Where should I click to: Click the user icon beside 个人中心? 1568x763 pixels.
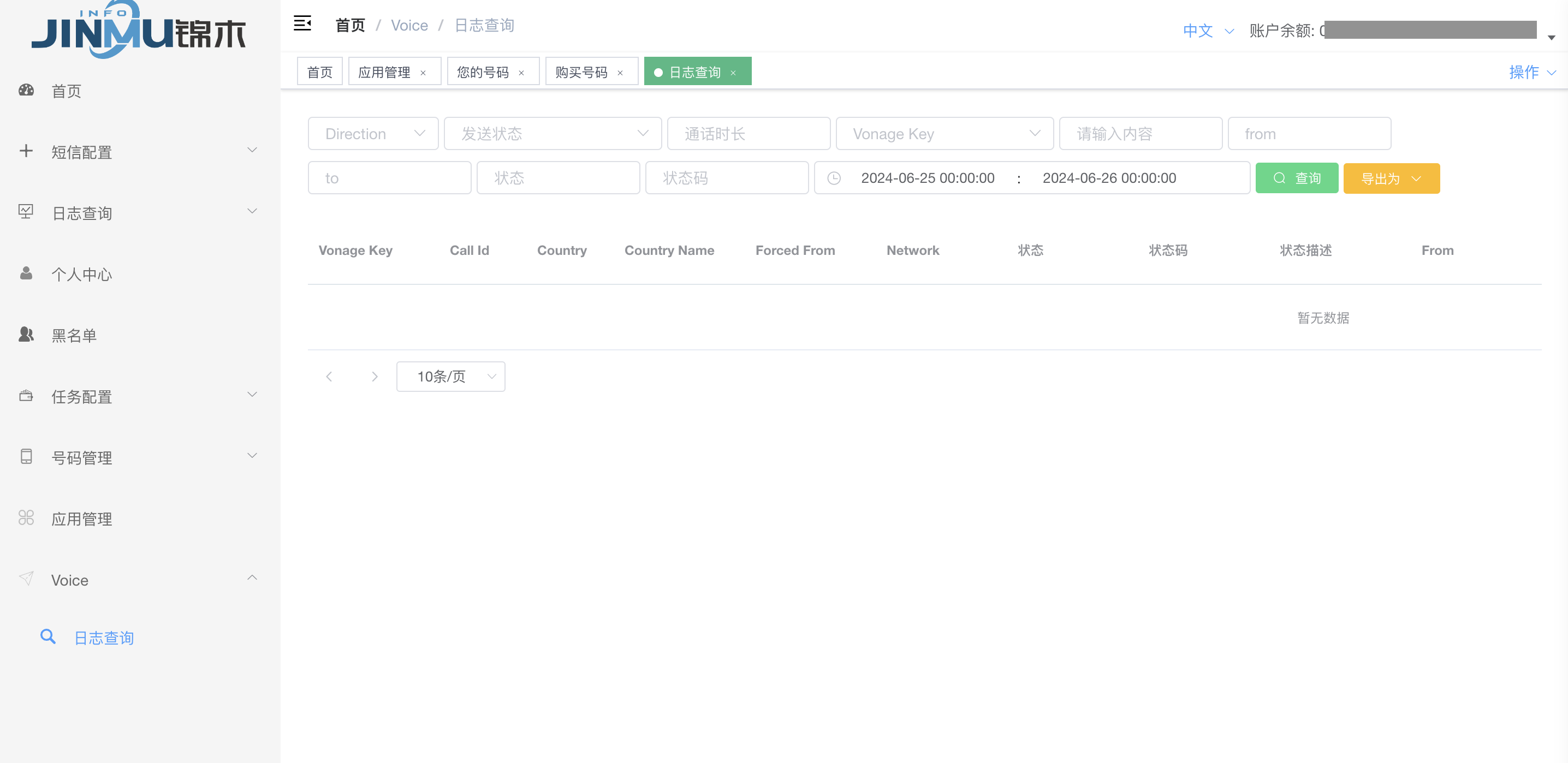coord(26,273)
